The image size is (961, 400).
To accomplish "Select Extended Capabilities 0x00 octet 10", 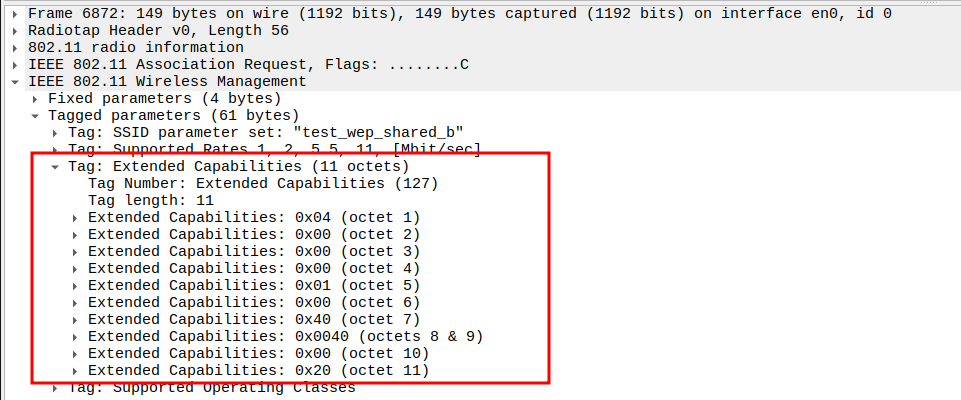I will click(258, 353).
